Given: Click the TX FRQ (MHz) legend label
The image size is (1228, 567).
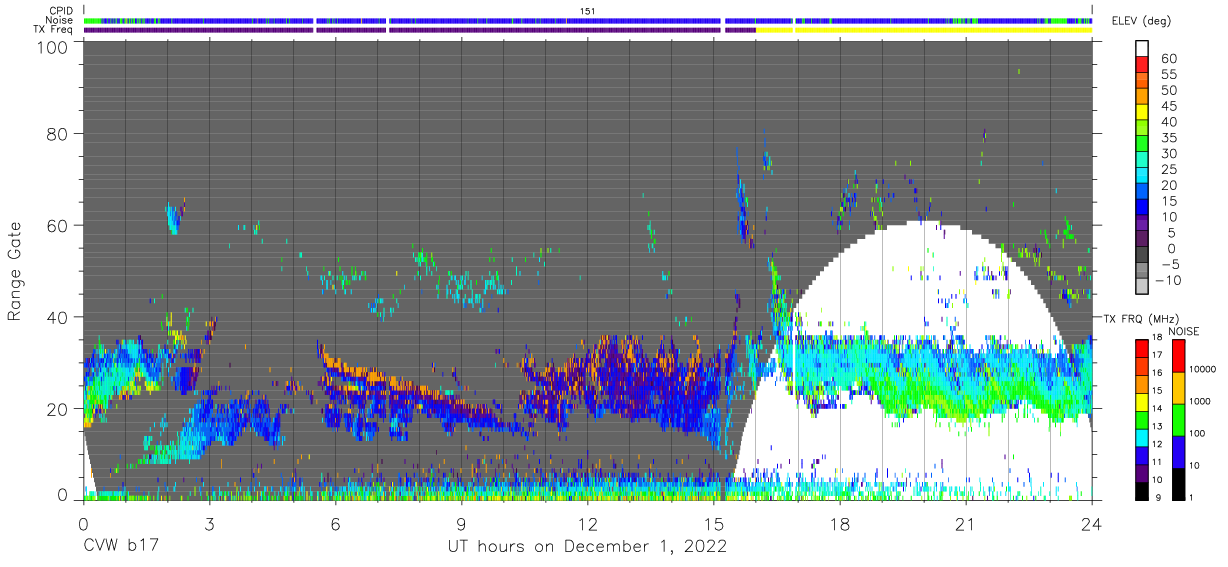Looking at the screenshot, I should 1140,319.
